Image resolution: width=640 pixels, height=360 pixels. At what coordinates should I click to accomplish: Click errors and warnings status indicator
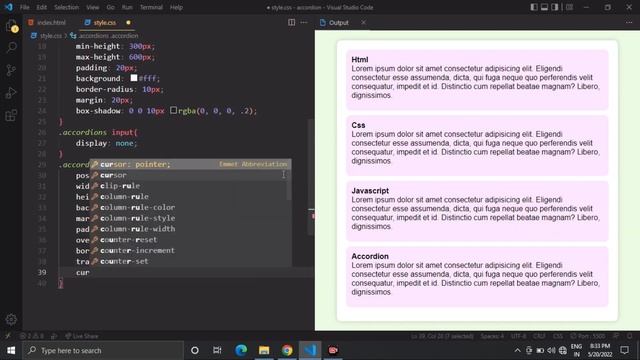point(32,336)
